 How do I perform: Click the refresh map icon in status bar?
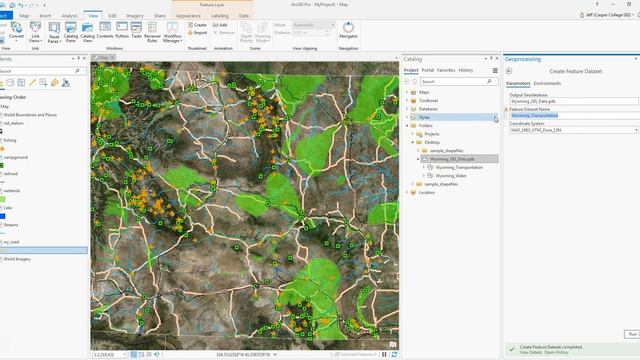(394, 355)
